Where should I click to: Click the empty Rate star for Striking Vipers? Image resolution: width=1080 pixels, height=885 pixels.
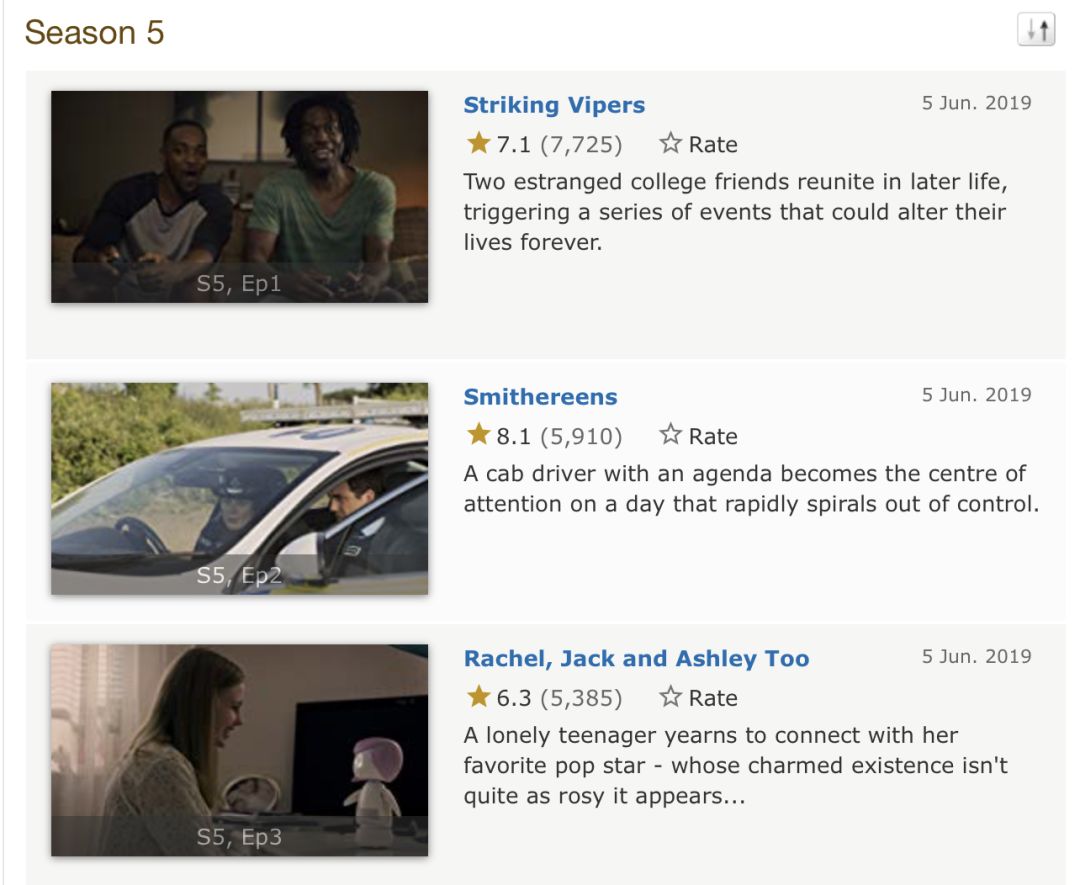[670, 144]
